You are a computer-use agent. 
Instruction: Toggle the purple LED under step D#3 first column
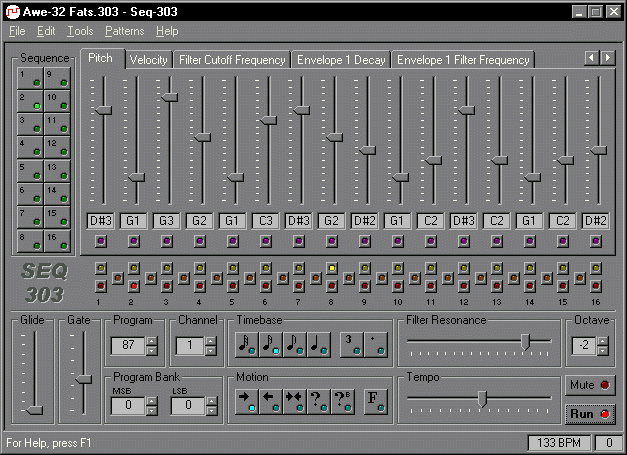(x=101, y=241)
